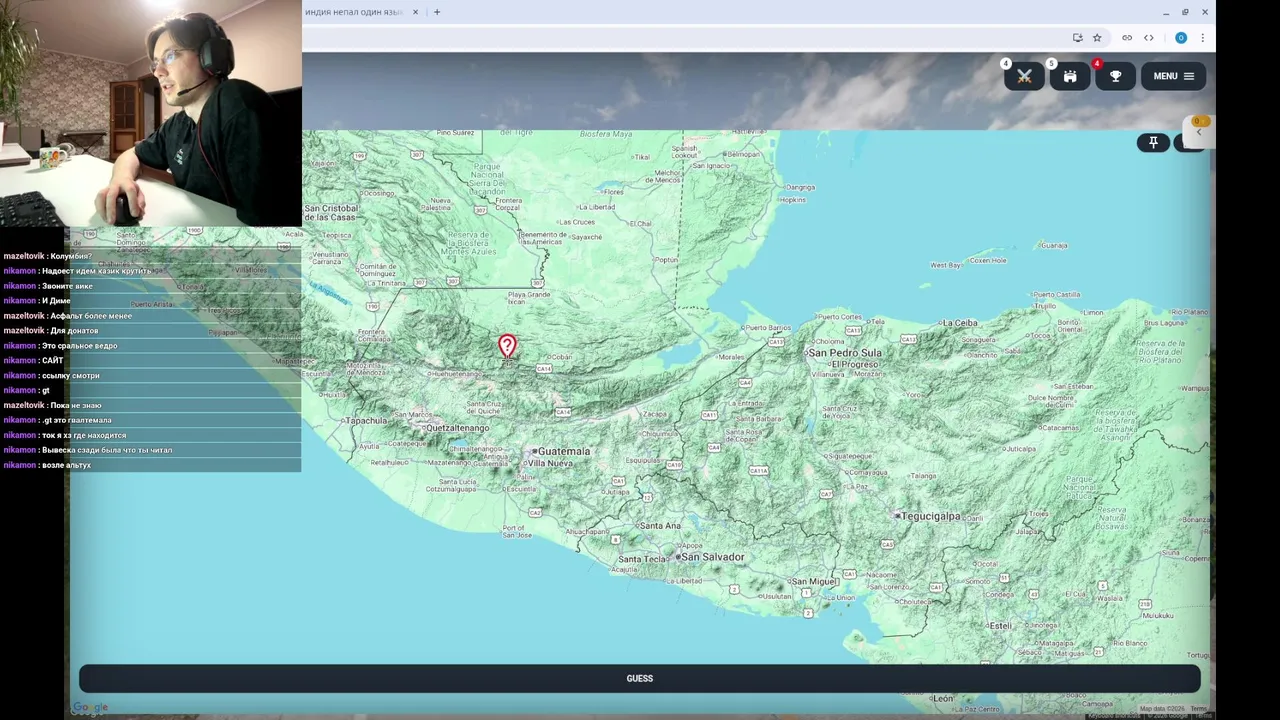Click the Belmopan label on map
The width and height of the screenshot is (1280, 720).
coord(742,155)
